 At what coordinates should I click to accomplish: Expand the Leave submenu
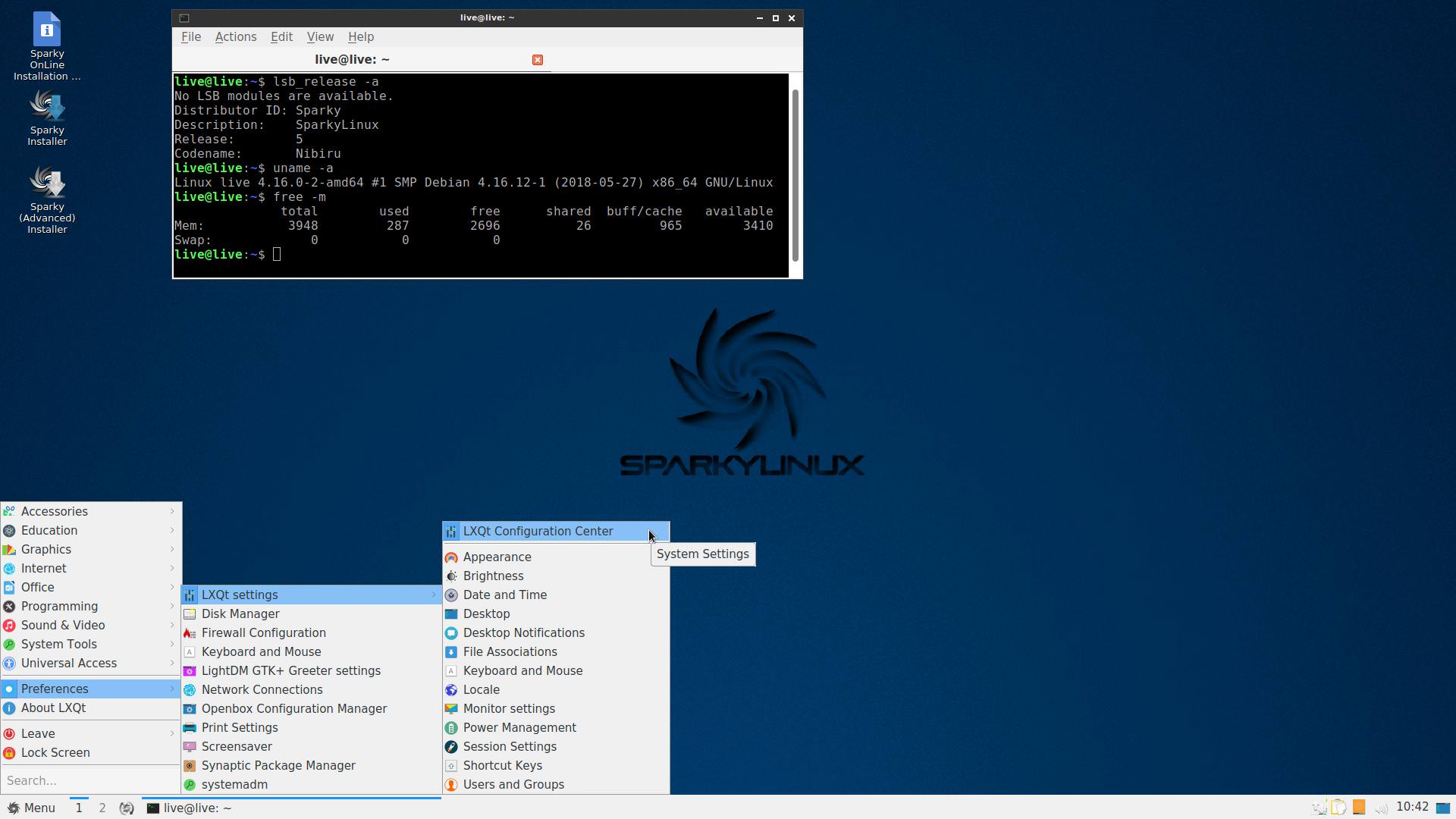[x=91, y=734]
